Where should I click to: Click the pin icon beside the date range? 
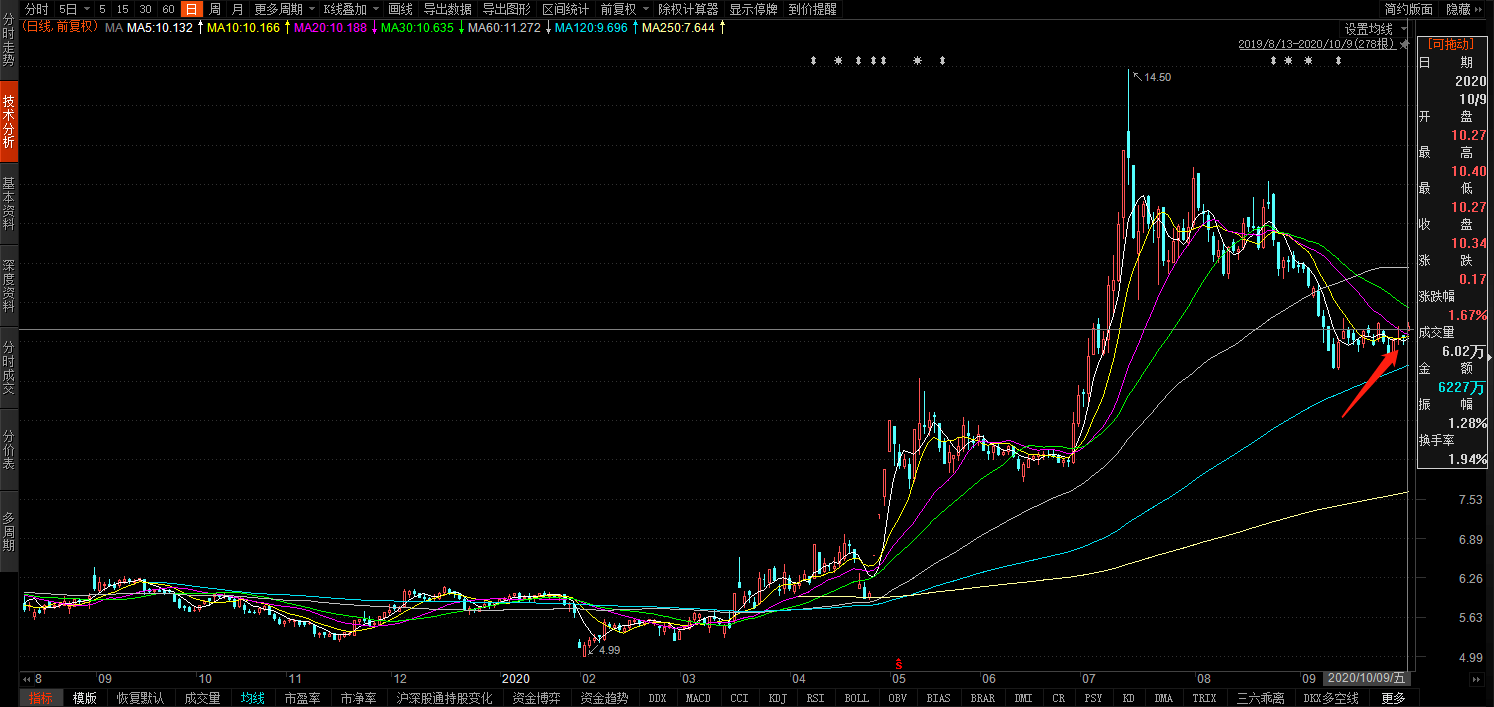click(x=1404, y=44)
